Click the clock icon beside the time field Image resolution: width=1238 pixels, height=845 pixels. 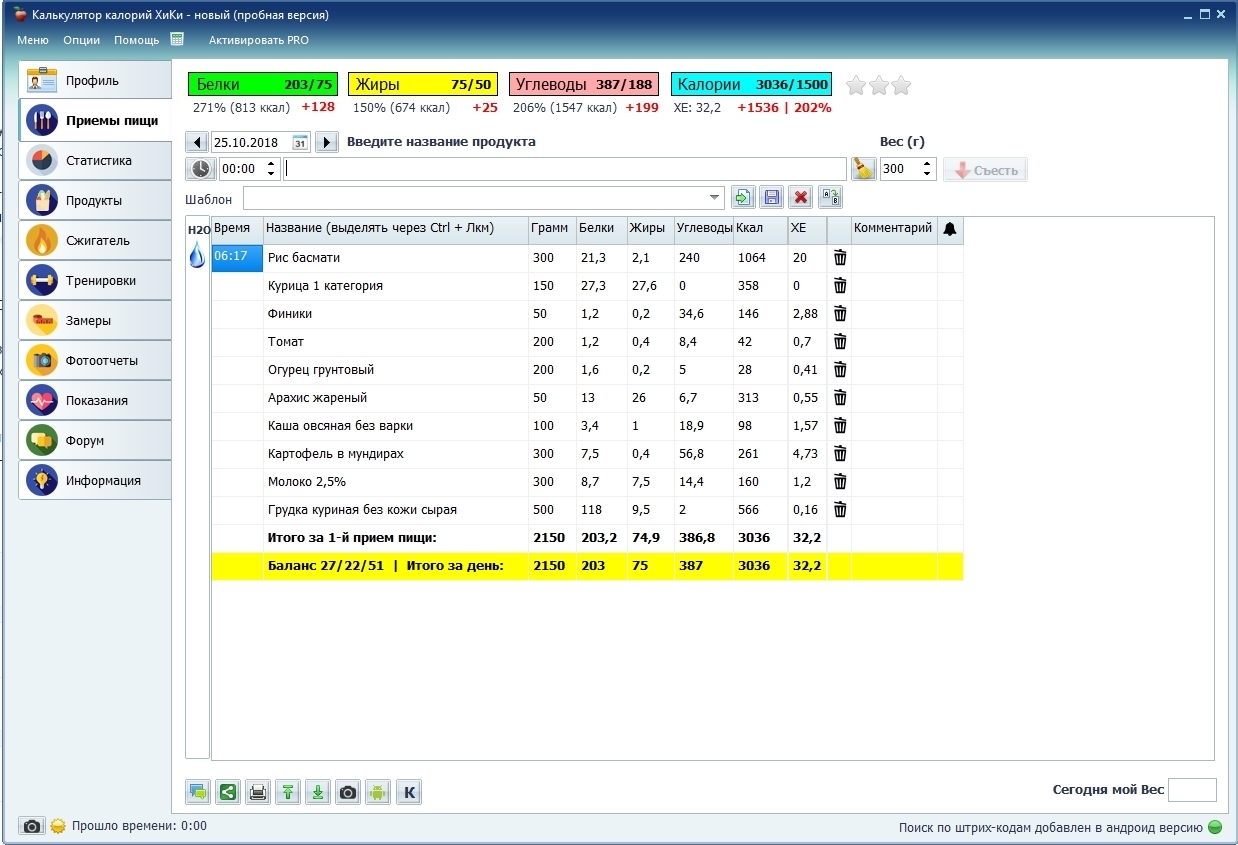tap(201, 169)
